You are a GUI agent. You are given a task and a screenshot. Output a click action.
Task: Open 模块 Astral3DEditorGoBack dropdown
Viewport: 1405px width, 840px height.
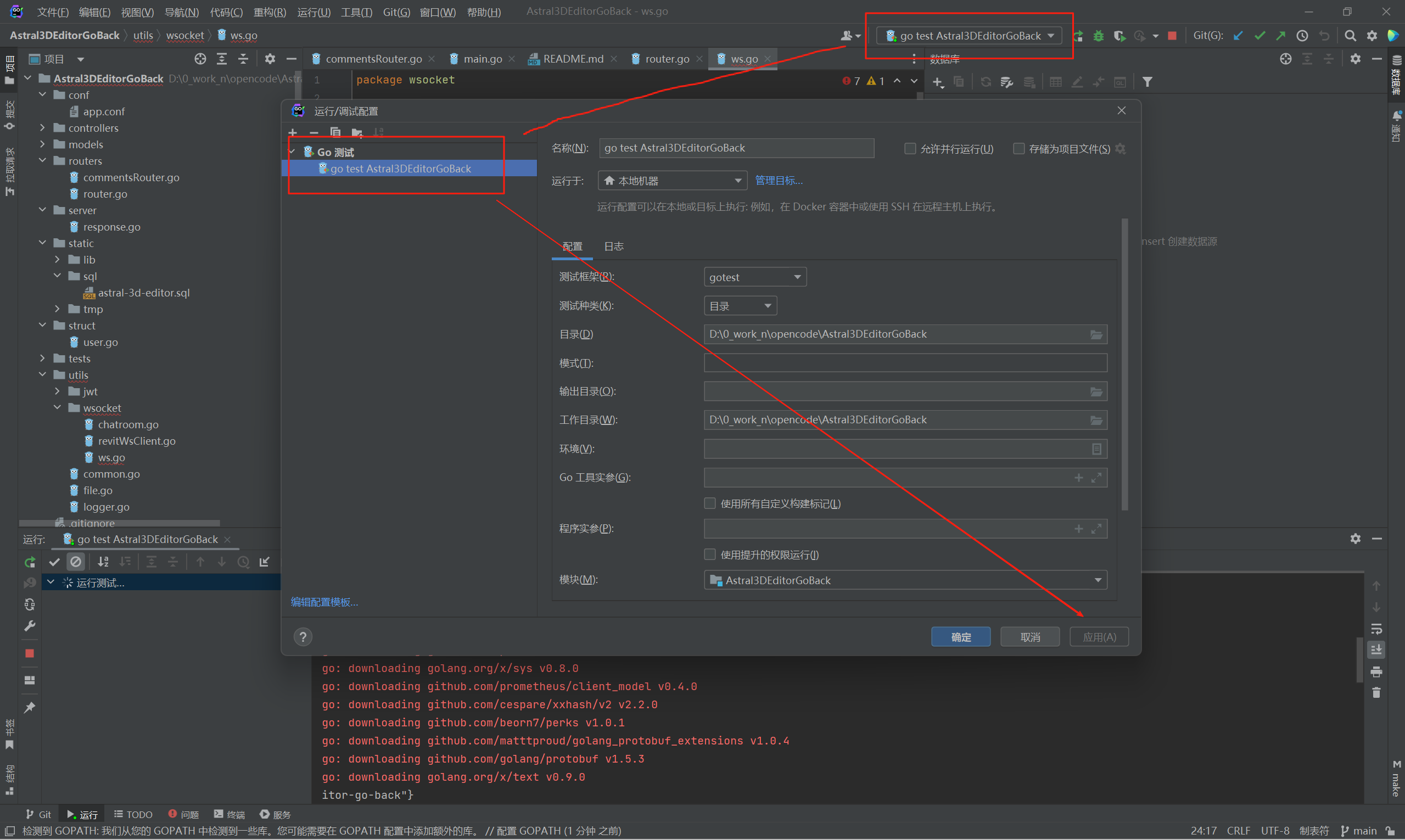tap(906, 580)
